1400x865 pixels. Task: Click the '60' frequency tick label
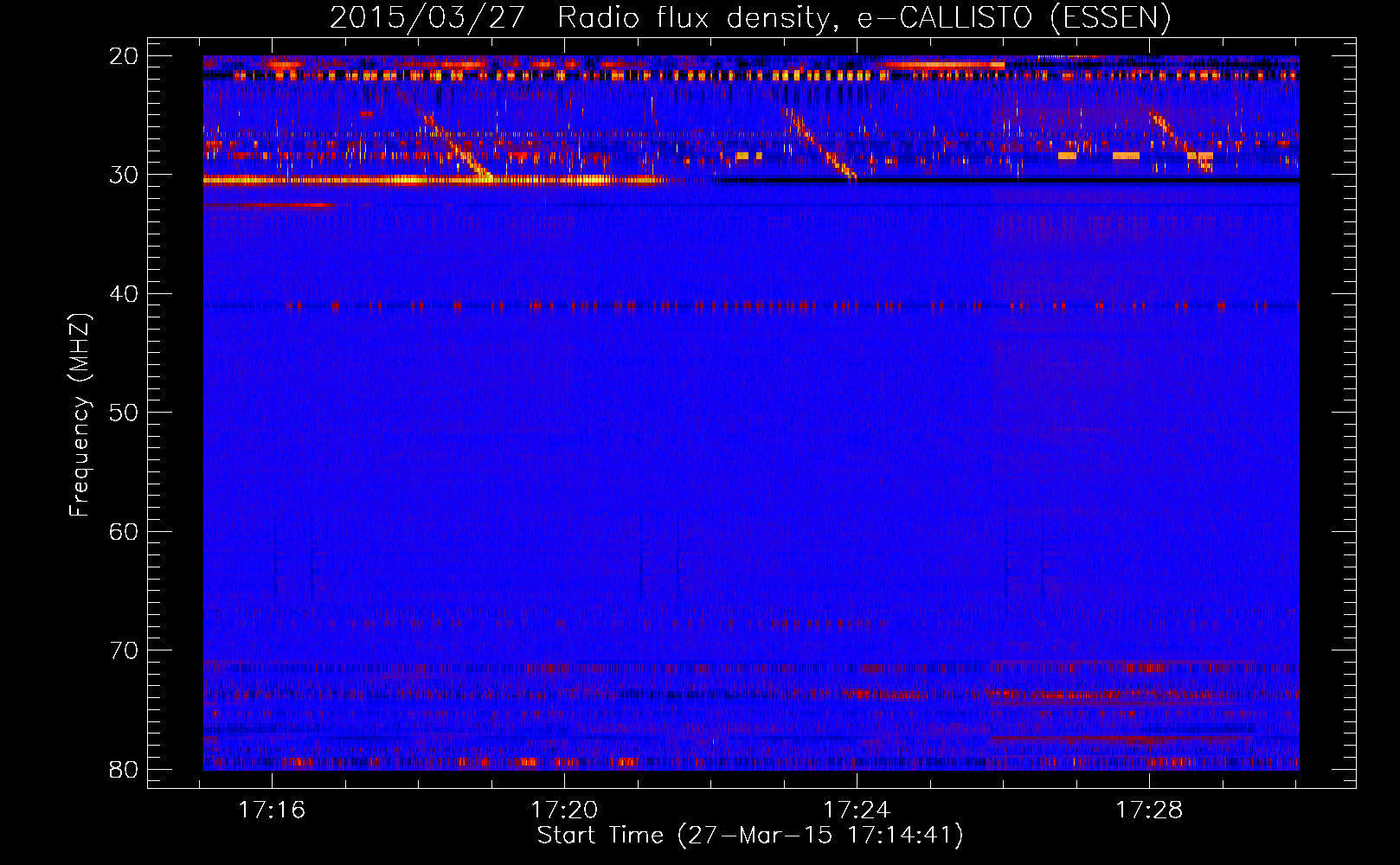click(x=124, y=532)
